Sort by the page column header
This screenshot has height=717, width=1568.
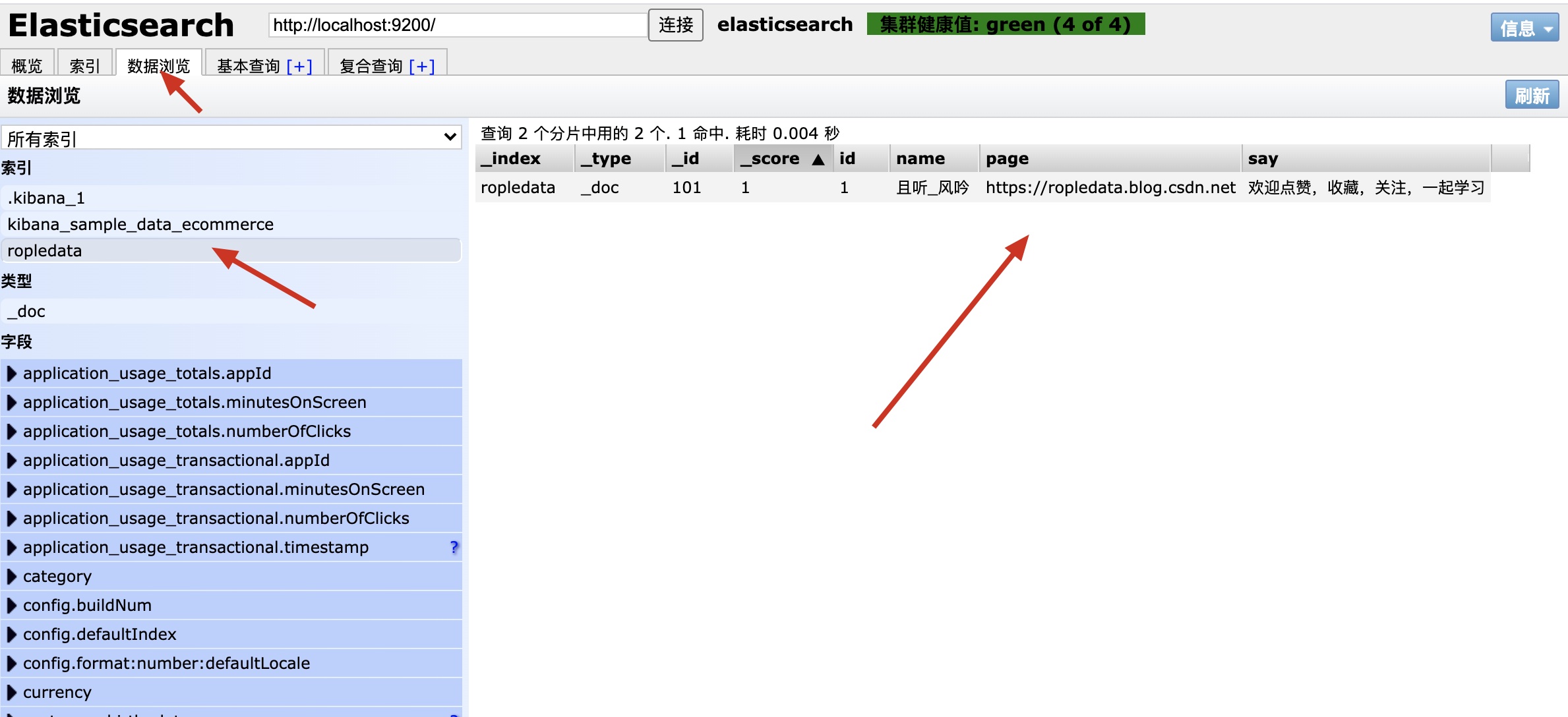[x=1110, y=158]
